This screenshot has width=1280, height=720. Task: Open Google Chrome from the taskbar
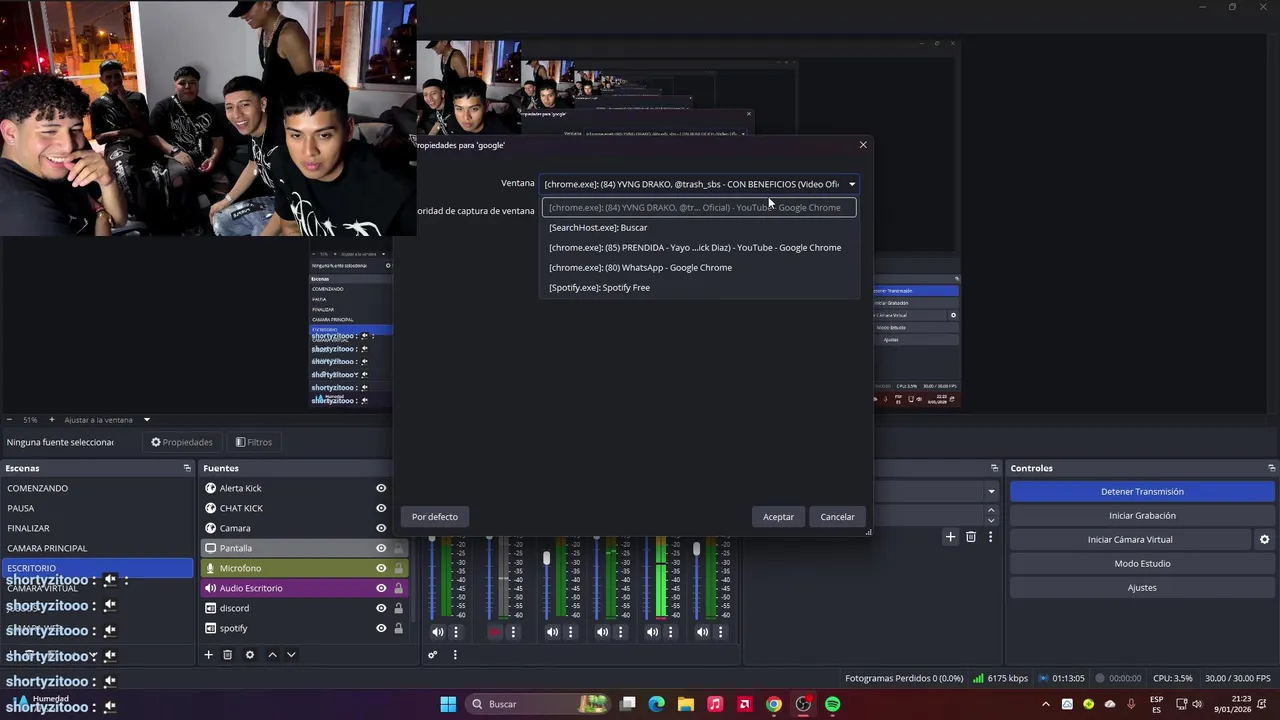coord(773,704)
